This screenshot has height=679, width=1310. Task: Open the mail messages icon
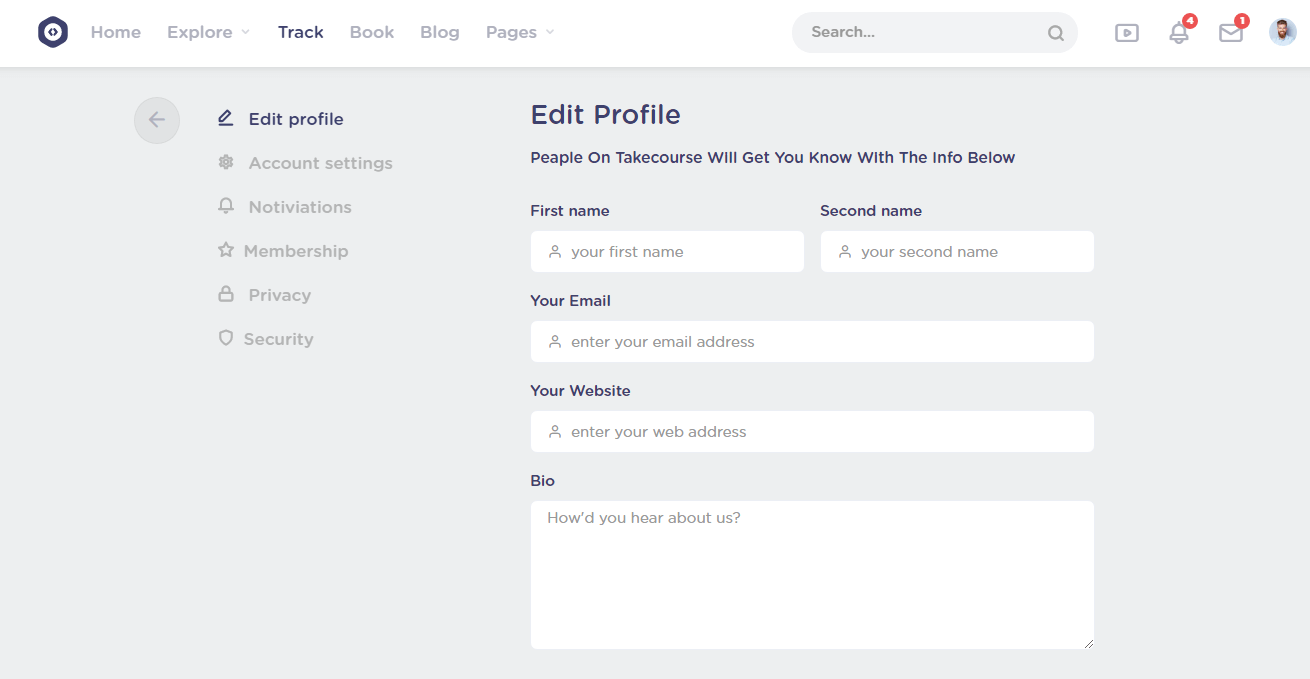[x=1230, y=33]
